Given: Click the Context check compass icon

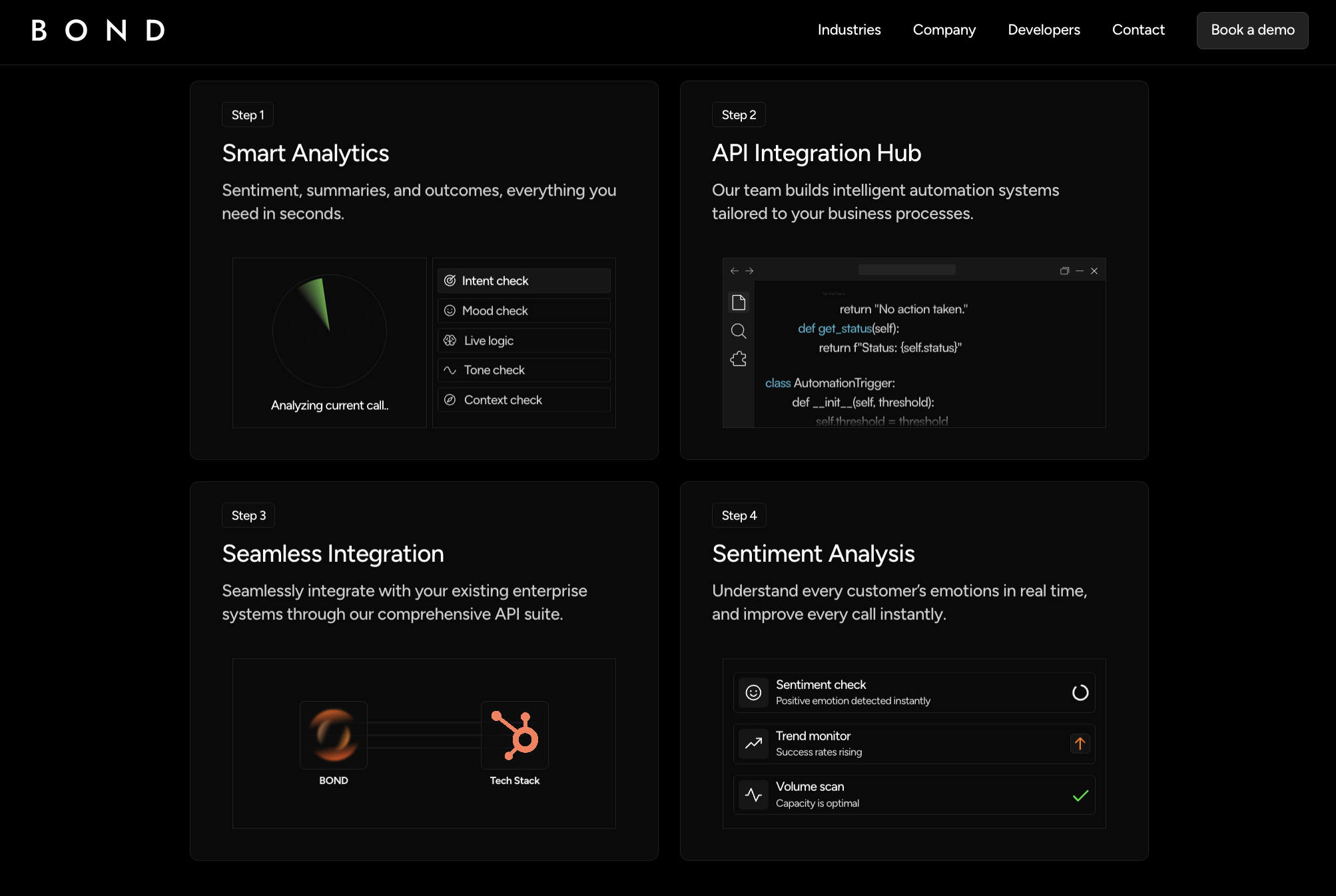Looking at the screenshot, I should 450,400.
